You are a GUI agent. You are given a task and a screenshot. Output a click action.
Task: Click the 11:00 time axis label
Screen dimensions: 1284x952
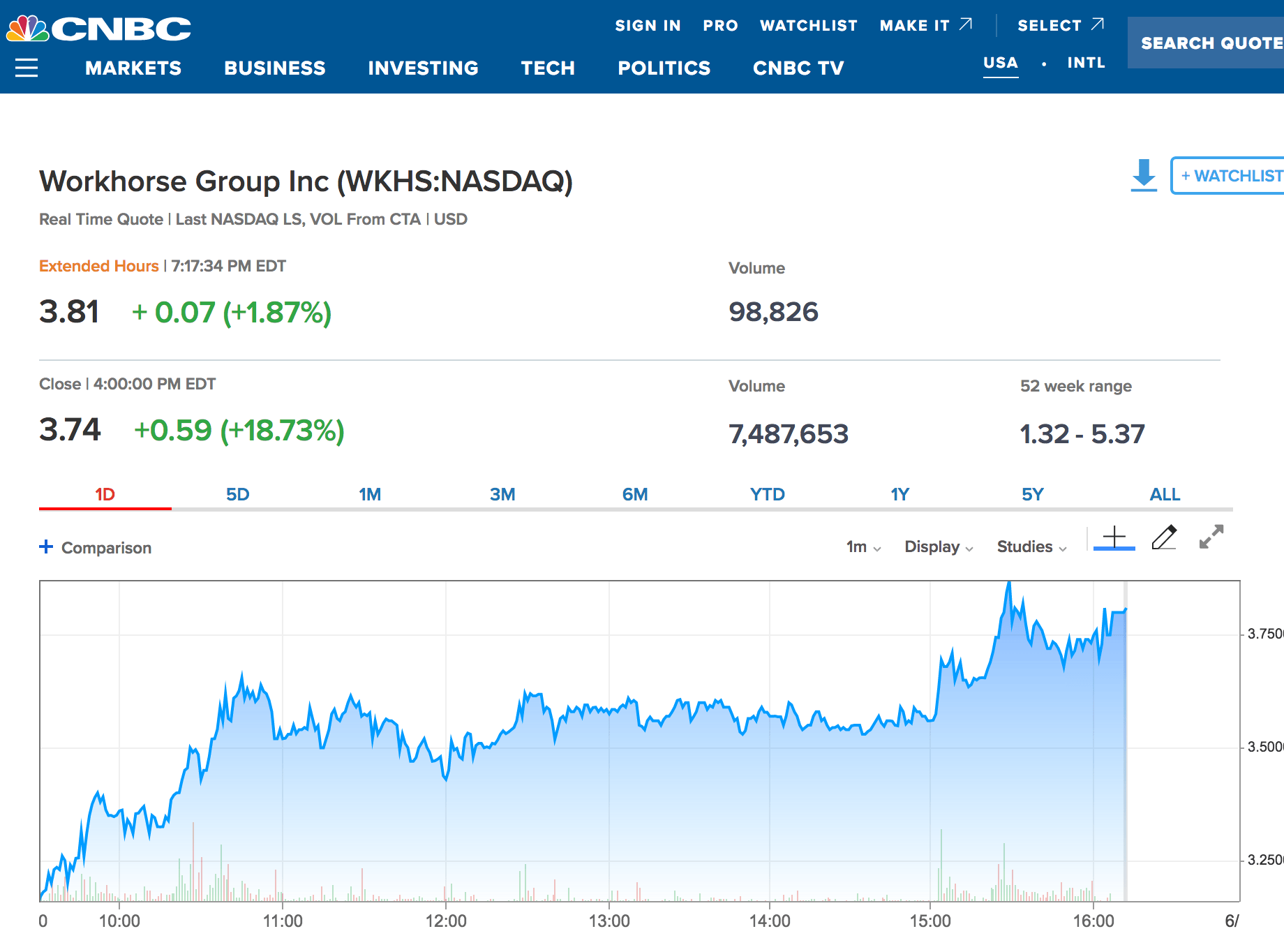[x=283, y=921]
